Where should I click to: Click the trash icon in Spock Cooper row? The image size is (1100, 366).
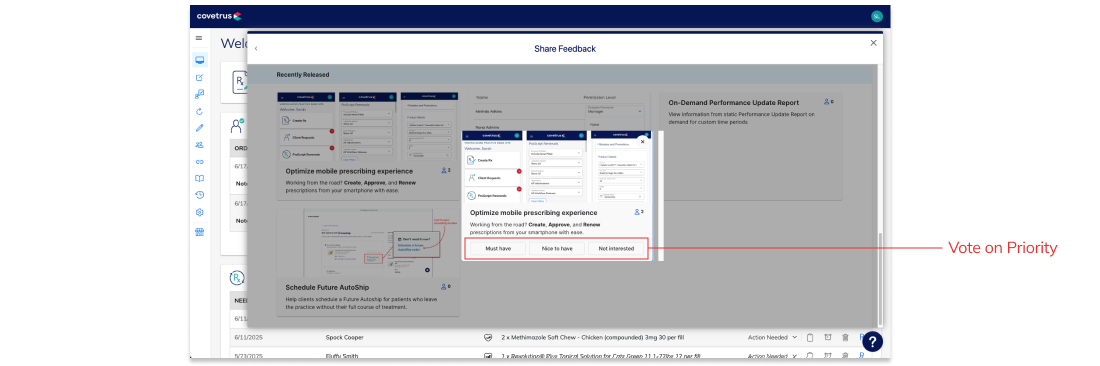pyautogui.click(x=845, y=337)
